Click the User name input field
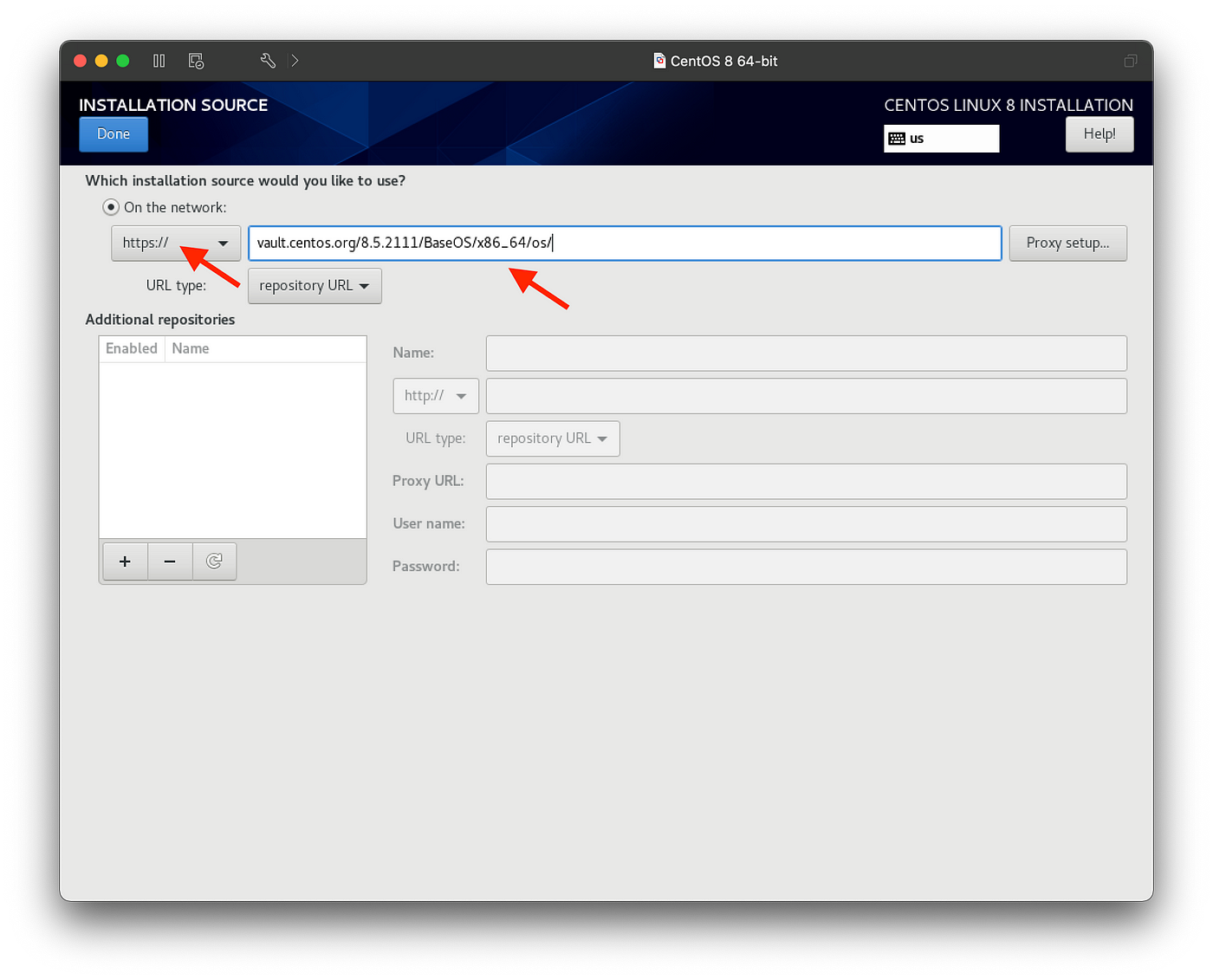This screenshot has width=1213, height=980. click(x=807, y=524)
